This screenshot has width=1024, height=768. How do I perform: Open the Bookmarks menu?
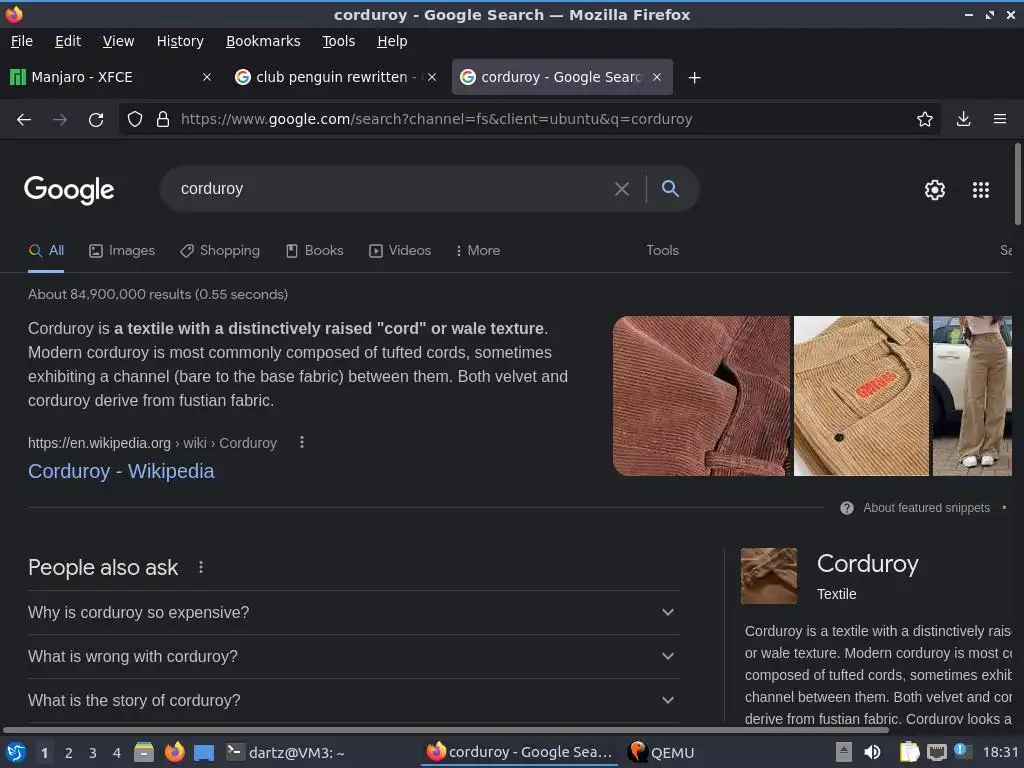pyautogui.click(x=263, y=41)
